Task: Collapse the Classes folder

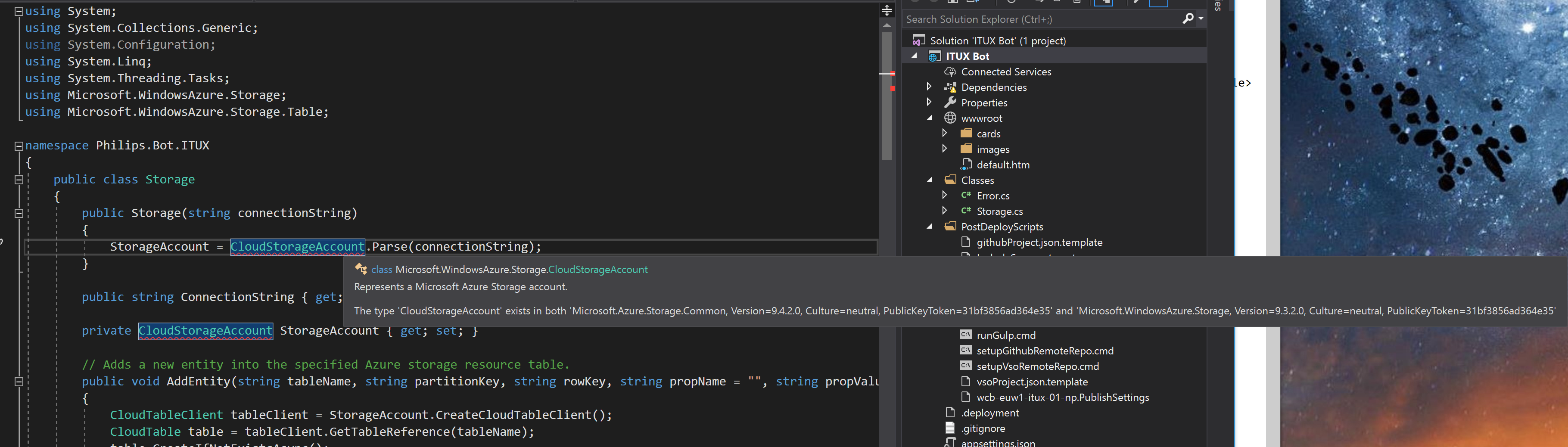Action: (x=930, y=180)
